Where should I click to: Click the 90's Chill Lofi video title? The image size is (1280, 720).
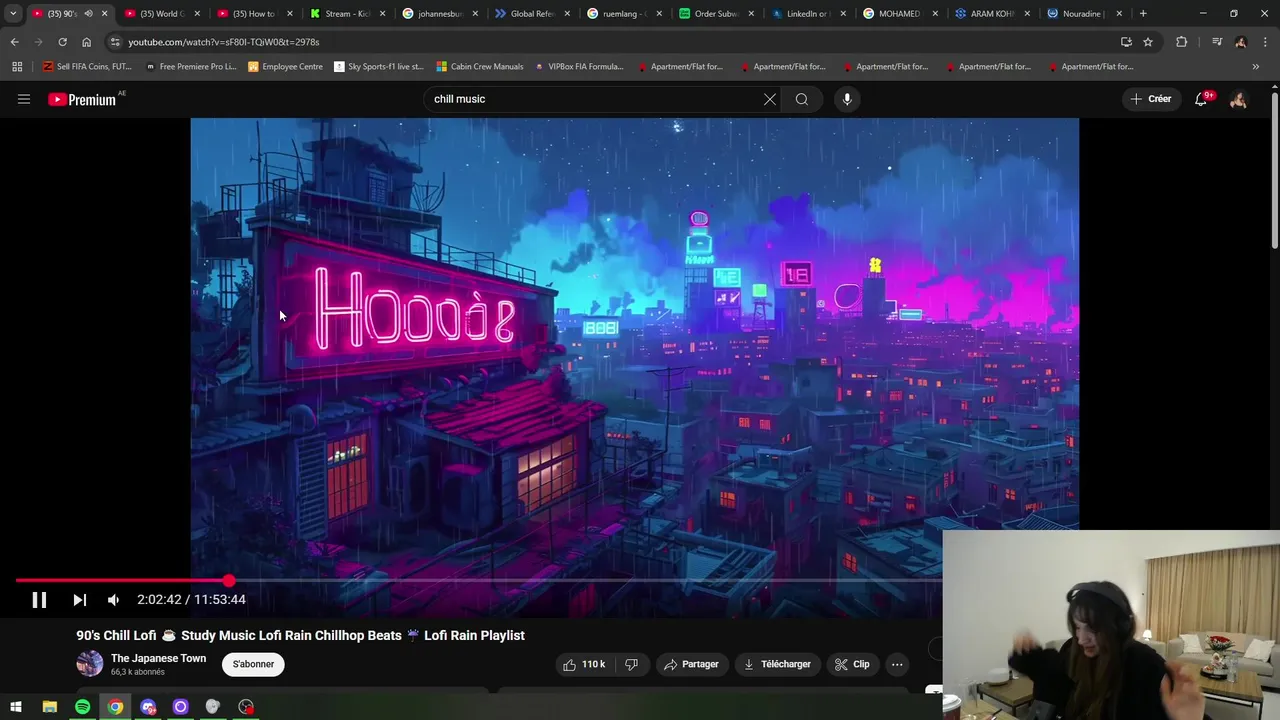[300, 635]
